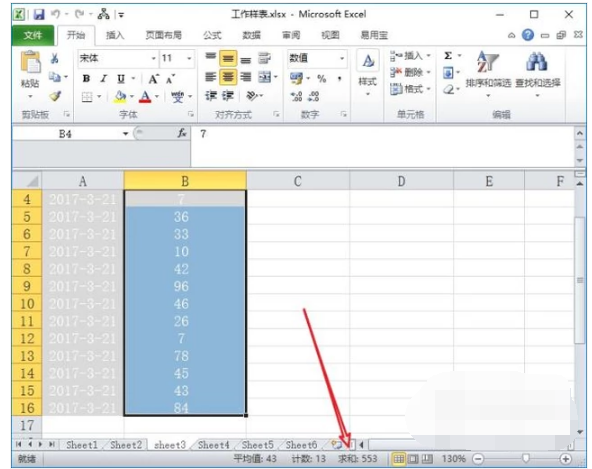This screenshot has height=469, width=592.
Task: Toggle center horizontal alignment
Action: coord(228,77)
